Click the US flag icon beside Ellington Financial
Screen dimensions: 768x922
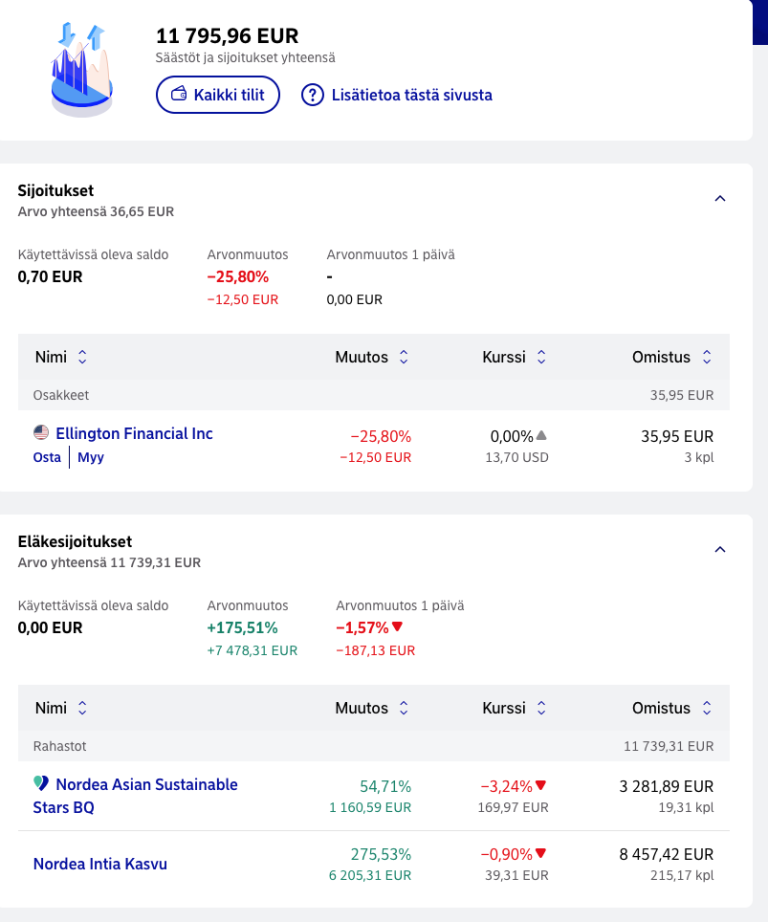coord(41,433)
